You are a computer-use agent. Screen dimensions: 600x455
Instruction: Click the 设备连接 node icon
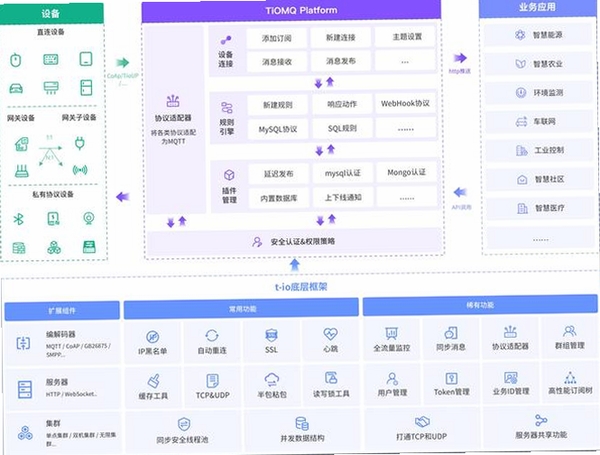(226, 40)
